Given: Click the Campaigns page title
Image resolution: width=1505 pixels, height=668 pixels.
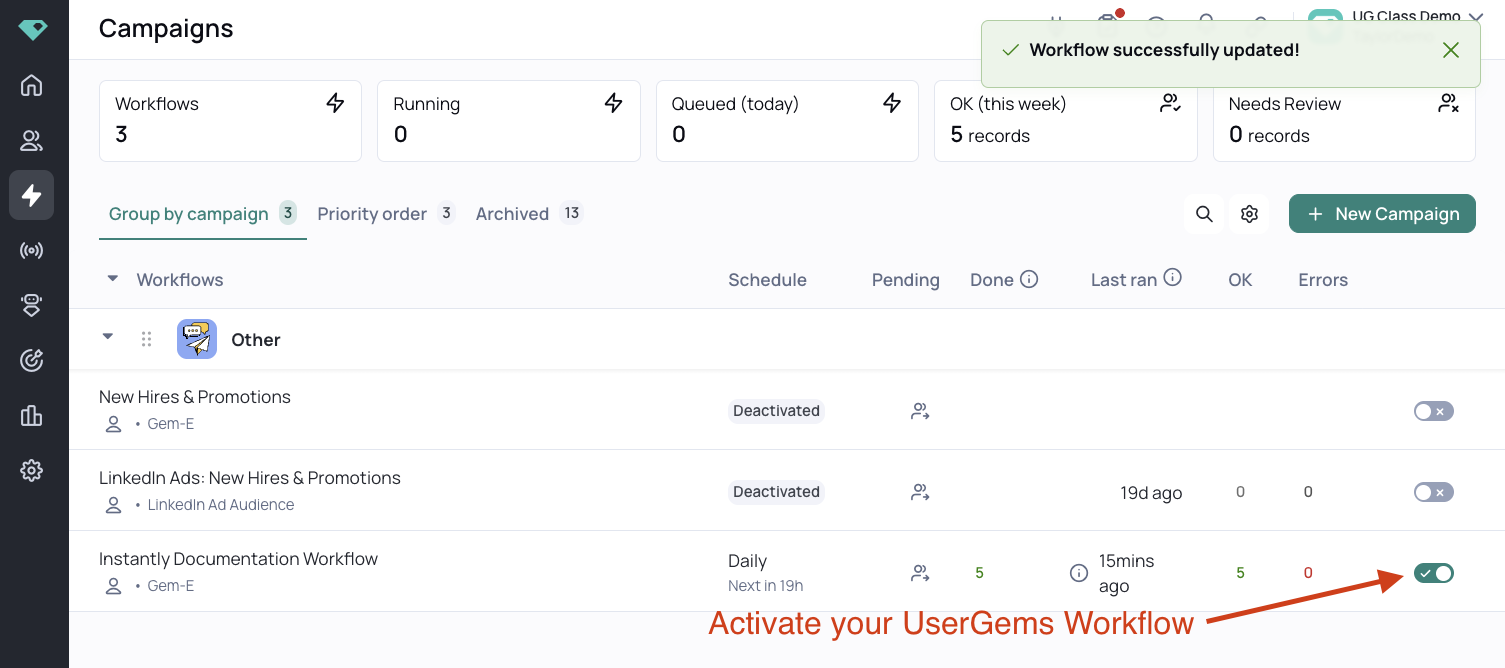Looking at the screenshot, I should click(166, 28).
